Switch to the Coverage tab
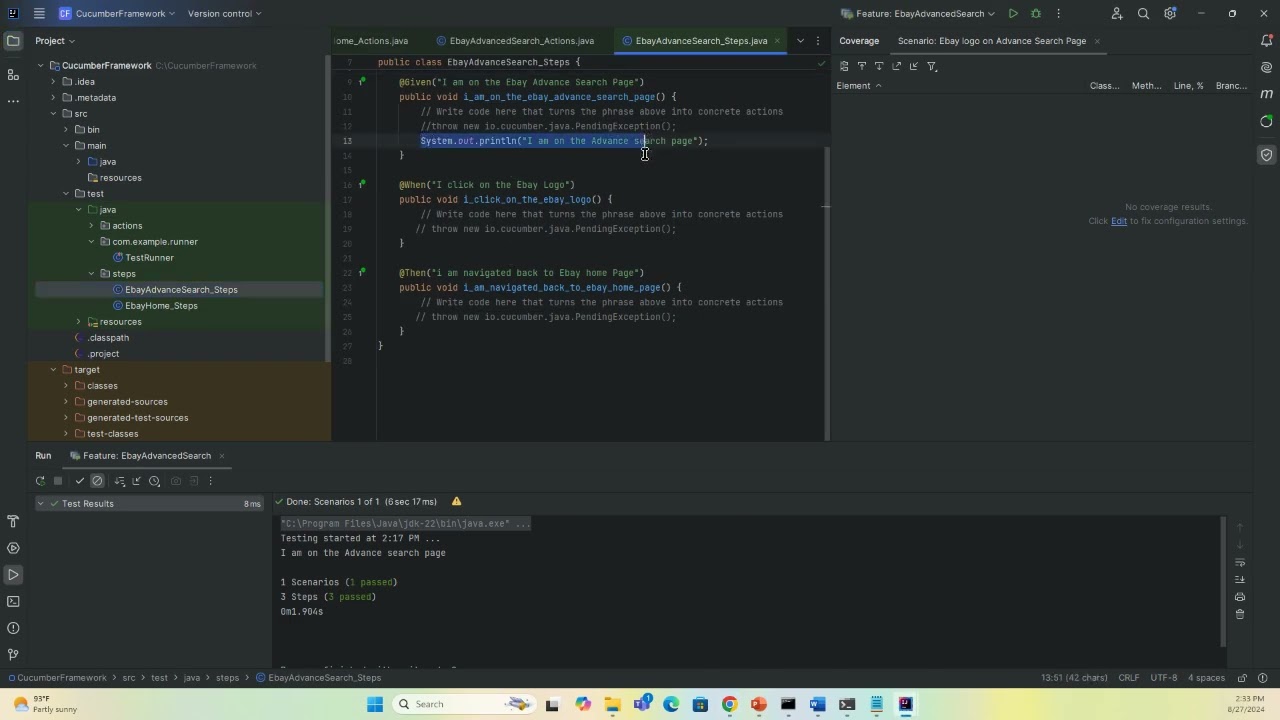 [x=859, y=41]
